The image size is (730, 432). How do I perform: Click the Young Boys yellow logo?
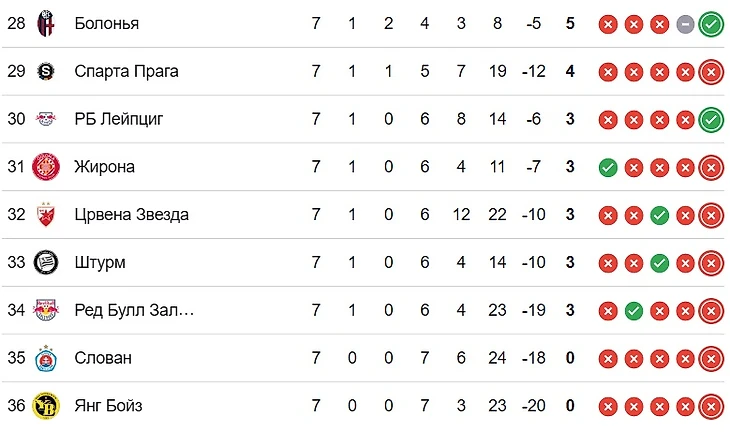[46, 405]
